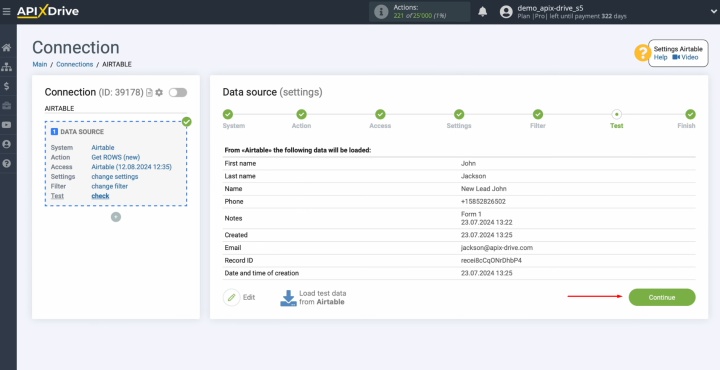Open the Help link in Settings Airtable
Screen dimensions: 720x370
pyautogui.click(x=660, y=57)
